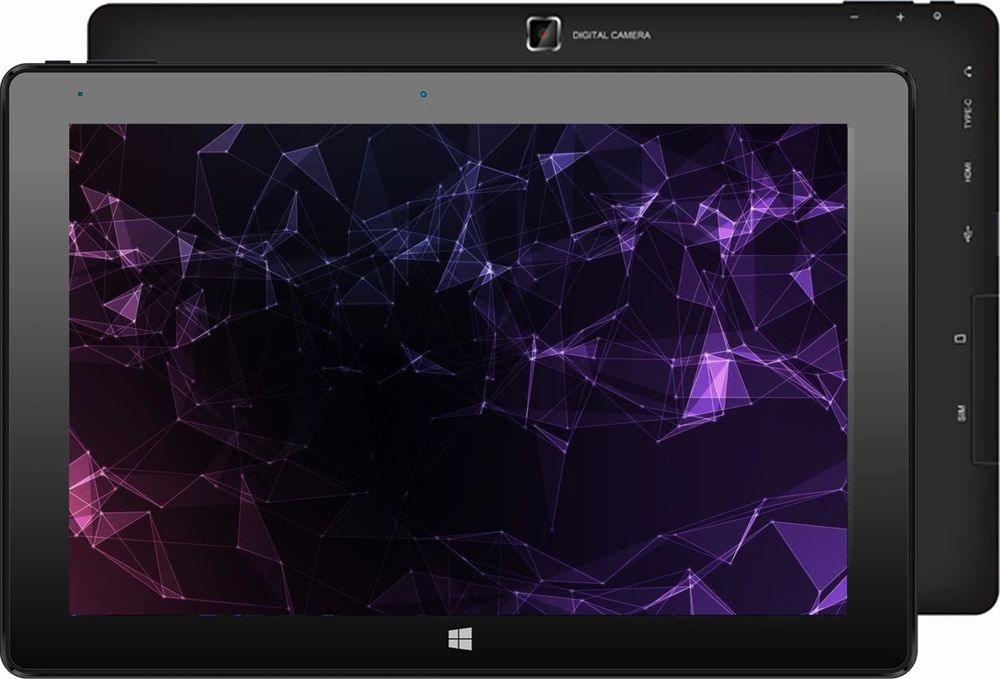Click the power symbol on back corner
Image resolution: width=1000 pixels, height=679 pixels.
pyautogui.click(x=937, y=15)
